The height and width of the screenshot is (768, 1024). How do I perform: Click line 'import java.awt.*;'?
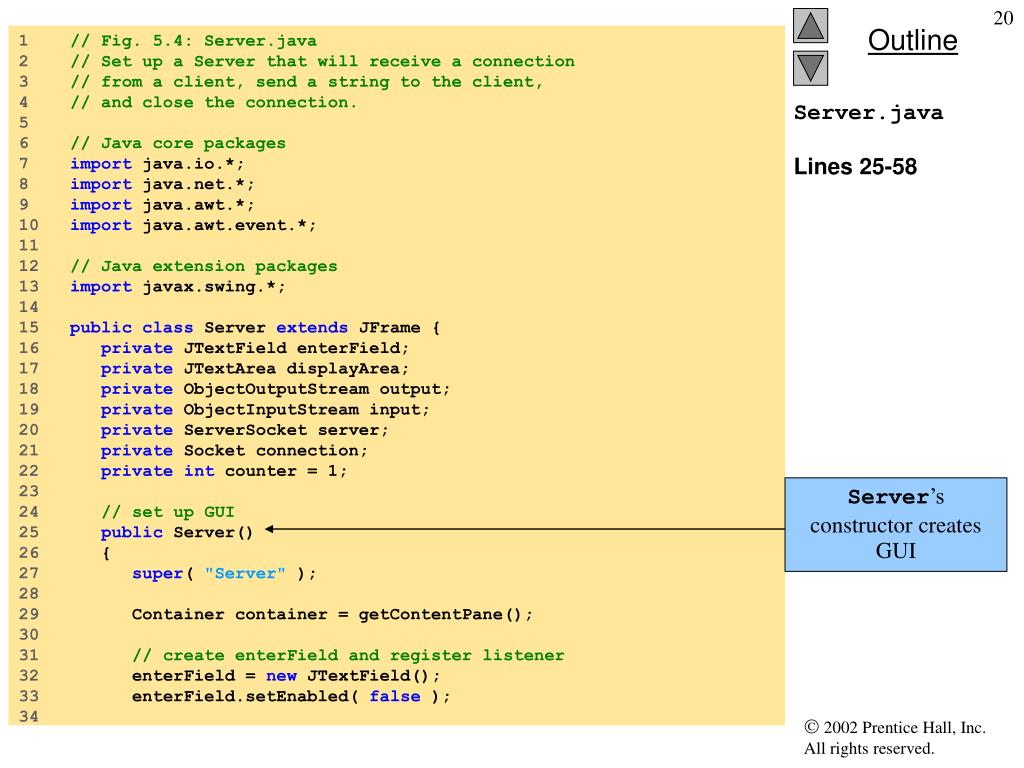coord(162,205)
